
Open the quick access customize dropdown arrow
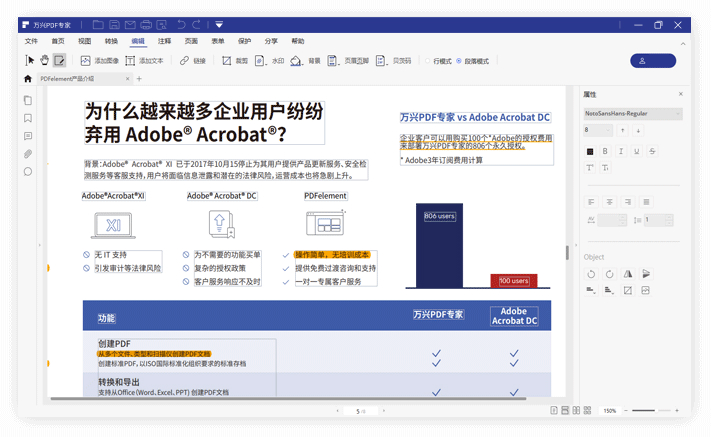click(219, 25)
